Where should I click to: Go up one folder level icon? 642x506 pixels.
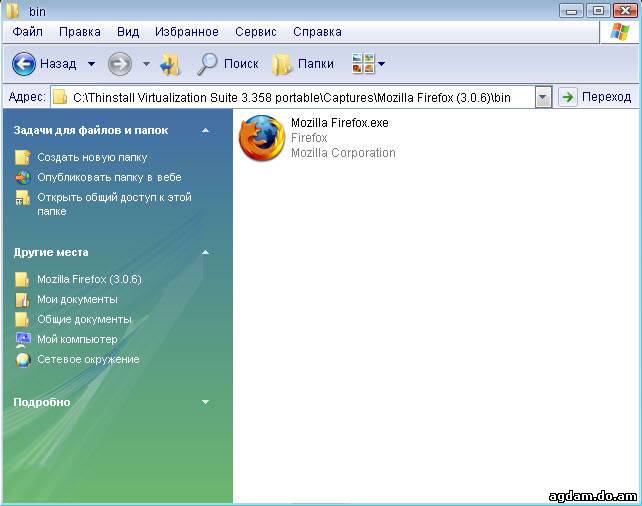coord(170,64)
